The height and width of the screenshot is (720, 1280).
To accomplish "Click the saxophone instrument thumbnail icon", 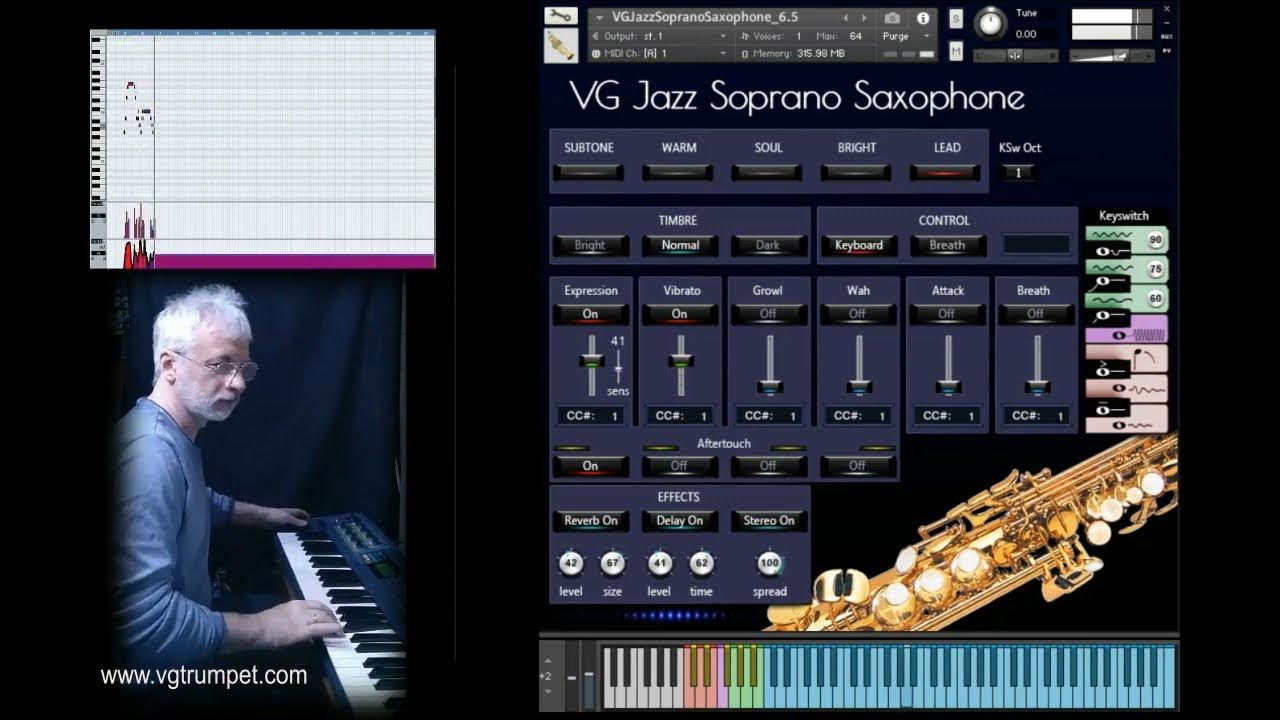I will [560, 46].
